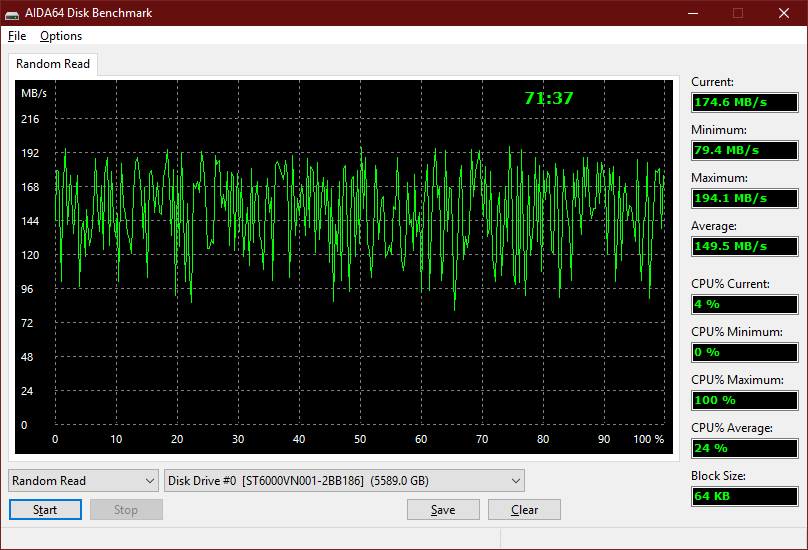
Task: Open the Disk Drive #0 selection dropdown
Action: coord(344,480)
